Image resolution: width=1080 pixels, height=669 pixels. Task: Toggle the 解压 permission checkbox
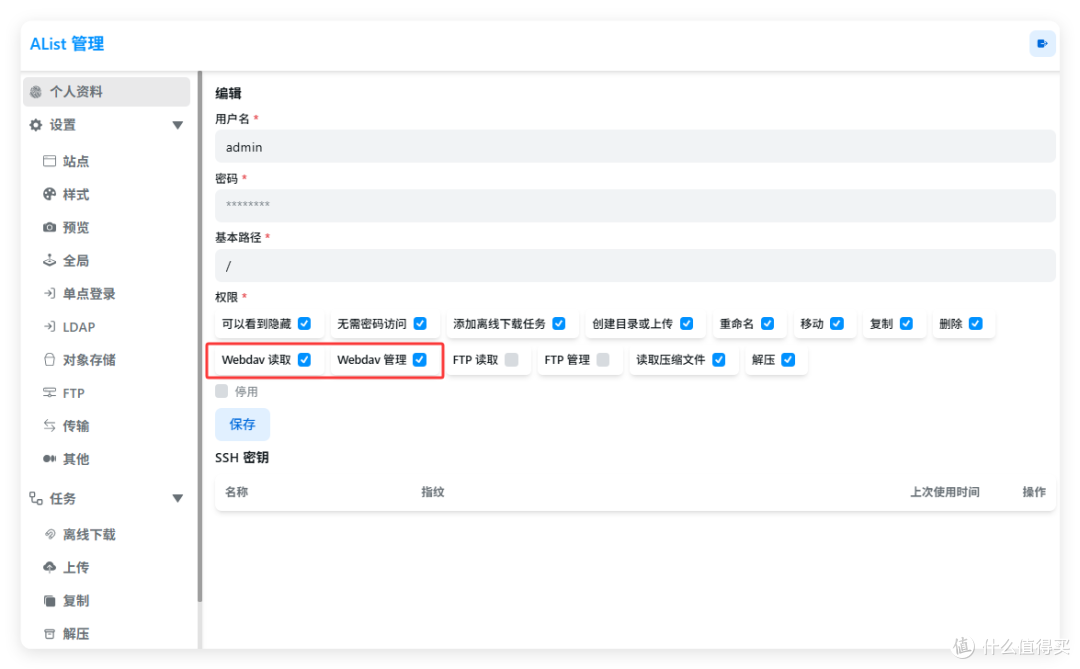789,360
